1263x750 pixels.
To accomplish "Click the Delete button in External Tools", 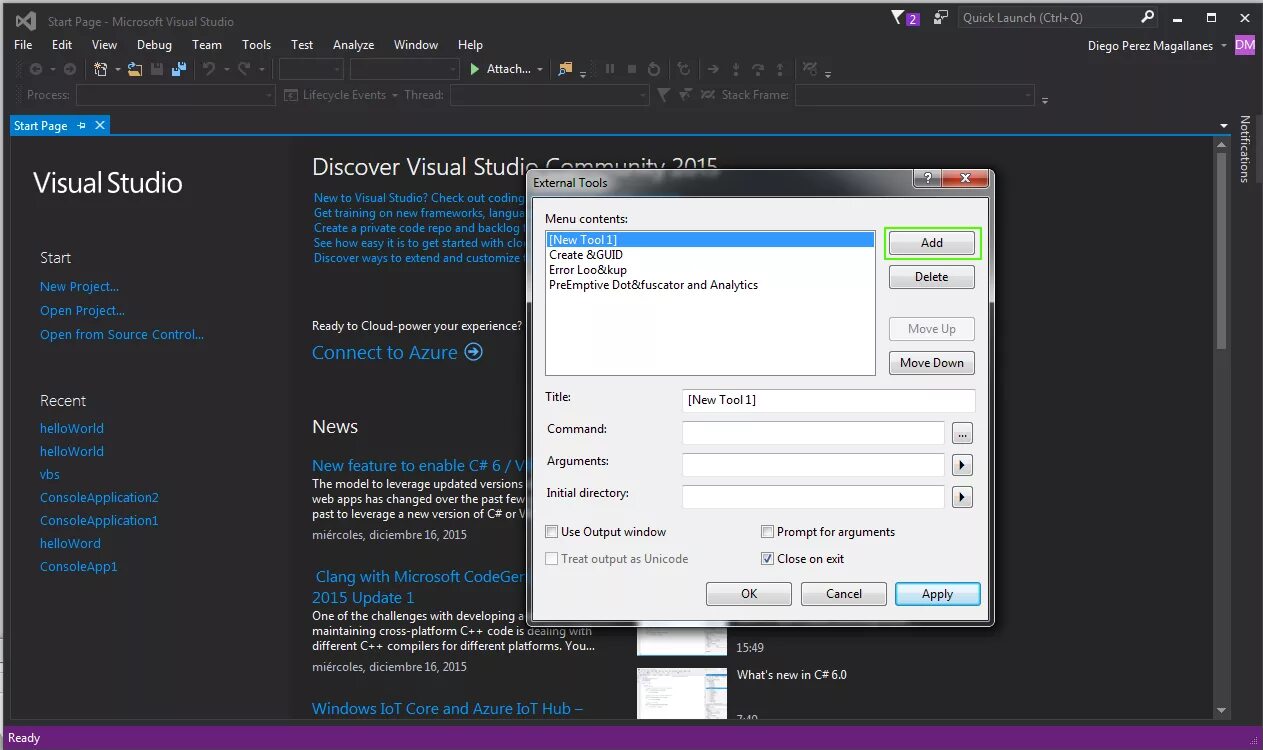I will coord(932,277).
